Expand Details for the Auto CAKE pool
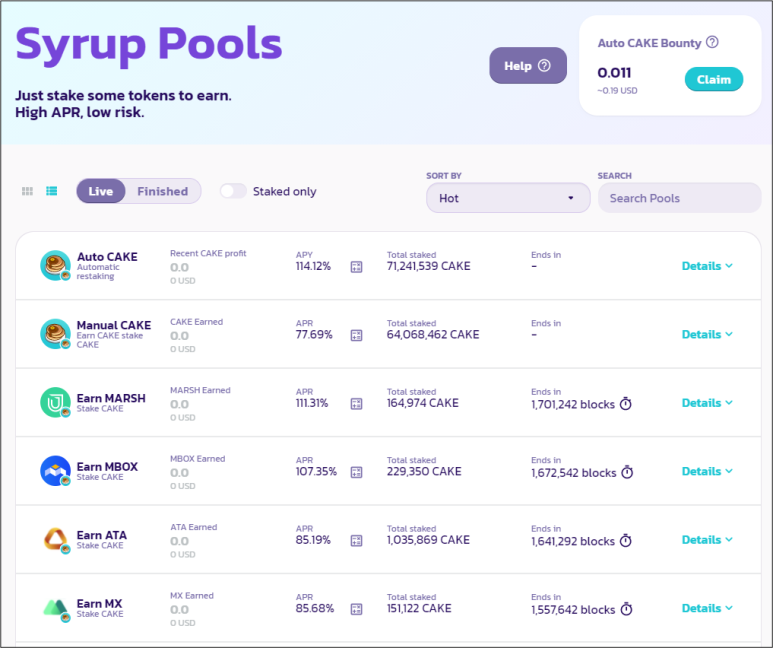This screenshot has height=648, width=773. click(707, 266)
